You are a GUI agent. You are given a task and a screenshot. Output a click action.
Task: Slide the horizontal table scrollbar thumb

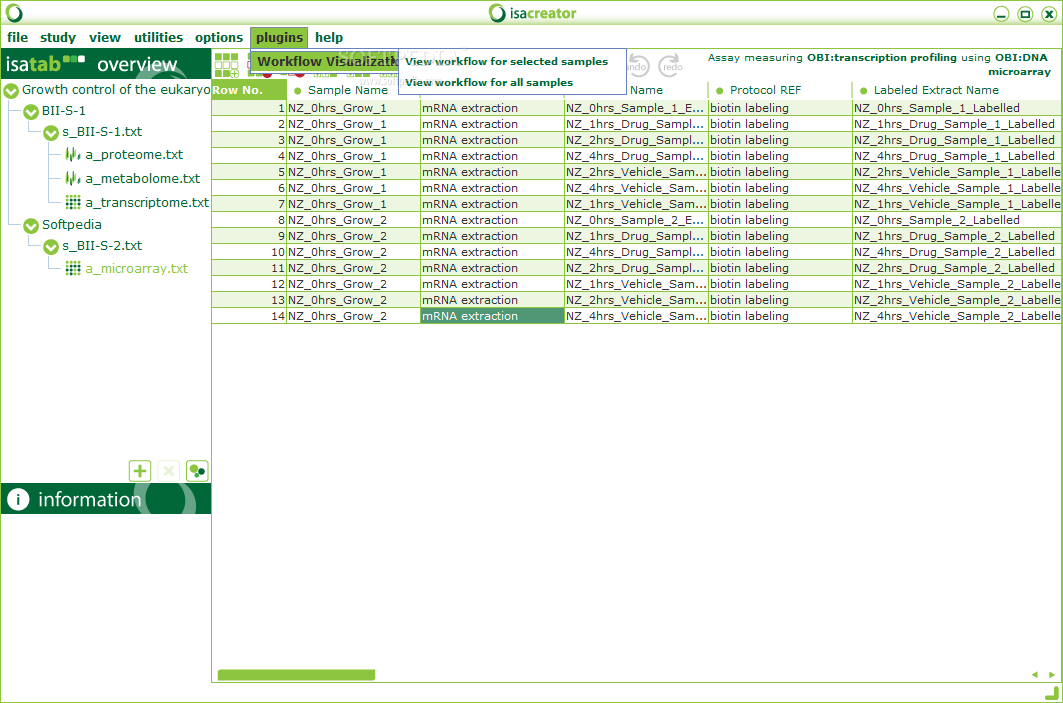[296, 675]
